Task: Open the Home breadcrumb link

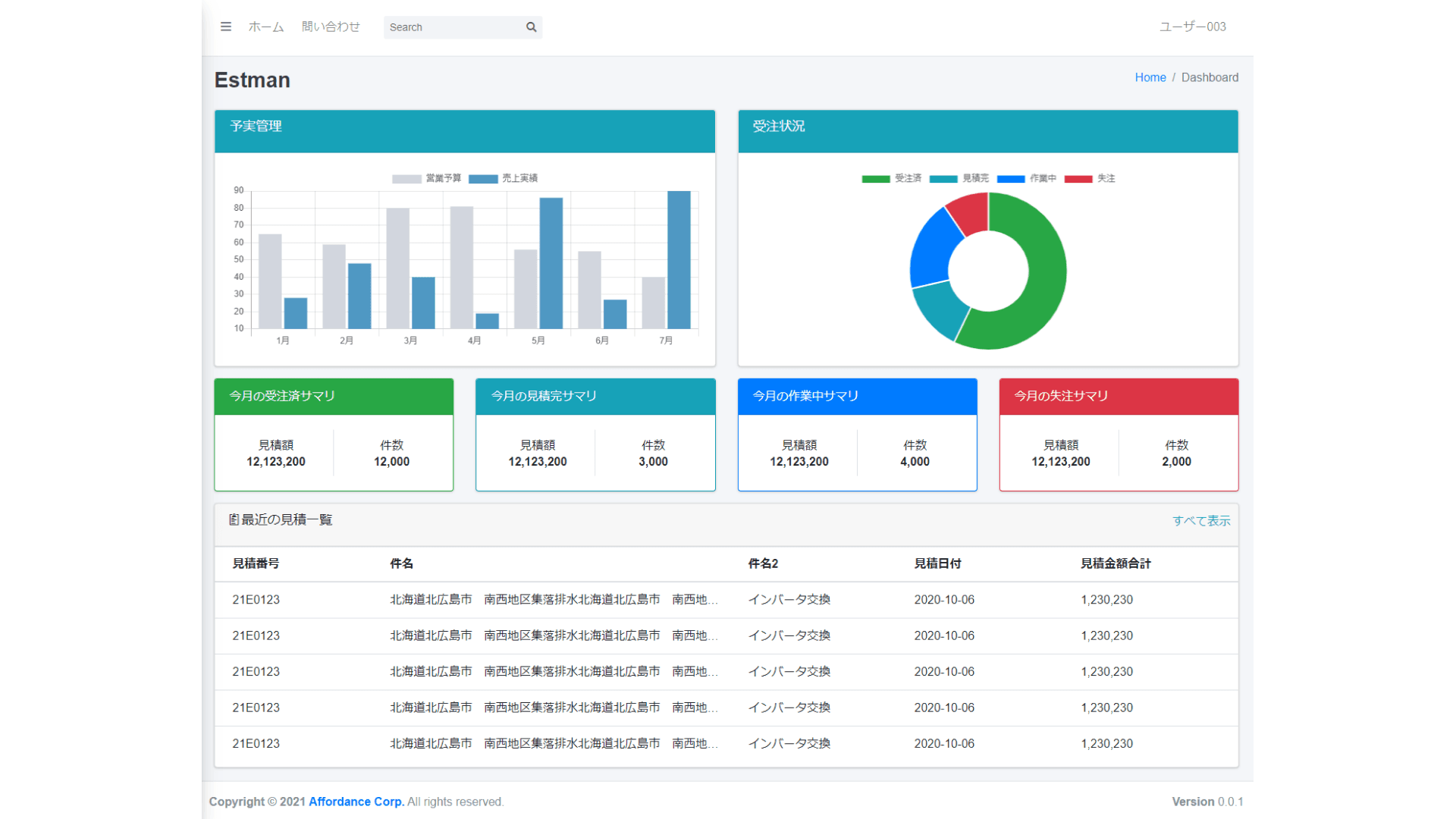Action: point(1150,77)
